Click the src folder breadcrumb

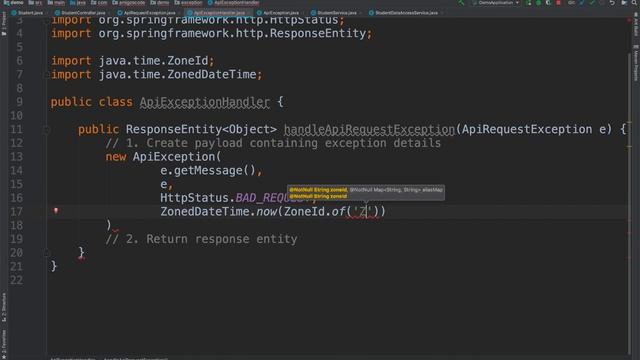(35, 2)
